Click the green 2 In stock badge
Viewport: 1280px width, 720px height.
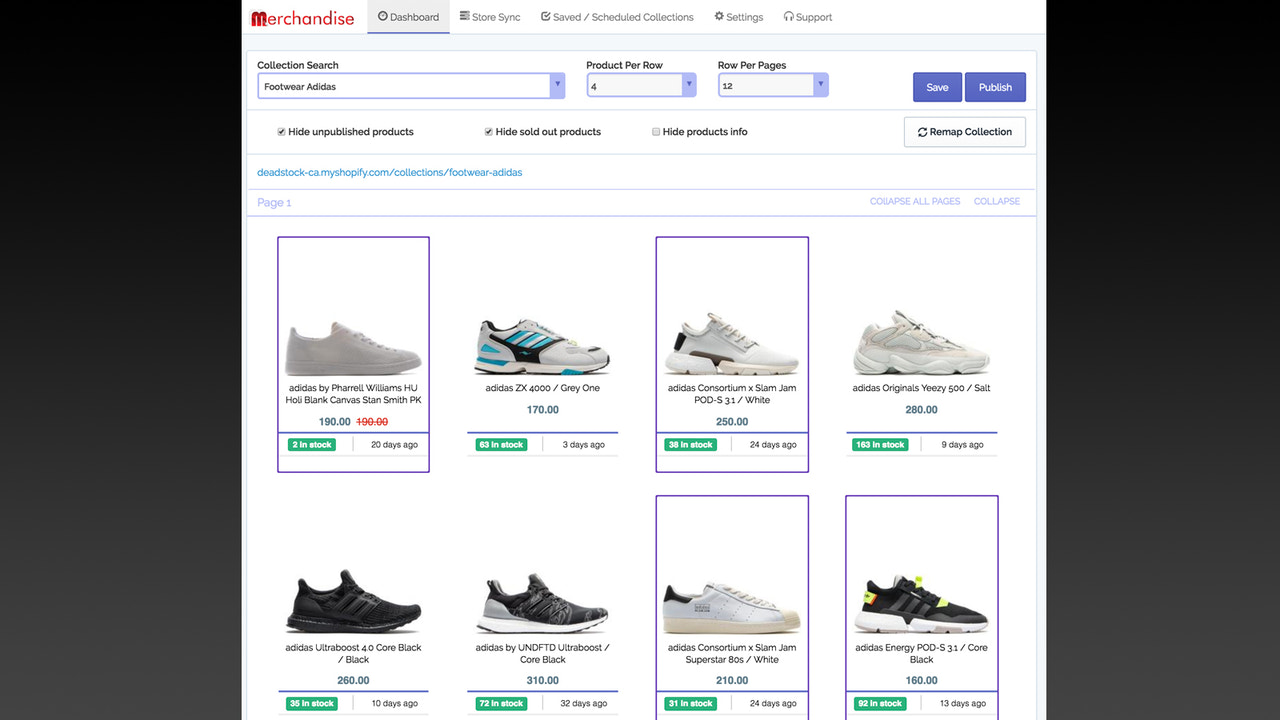coord(311,444)
